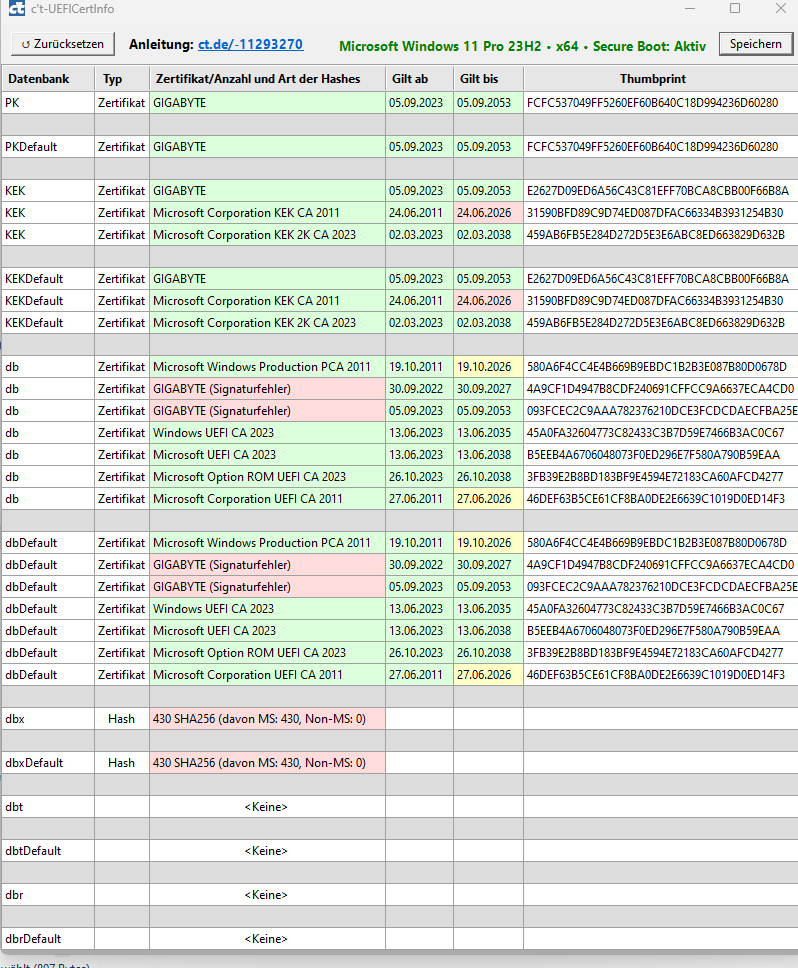The image size is (798, 968).
Task: Minimize the c't-UEFICertInfo window
Action: point(690,9)
